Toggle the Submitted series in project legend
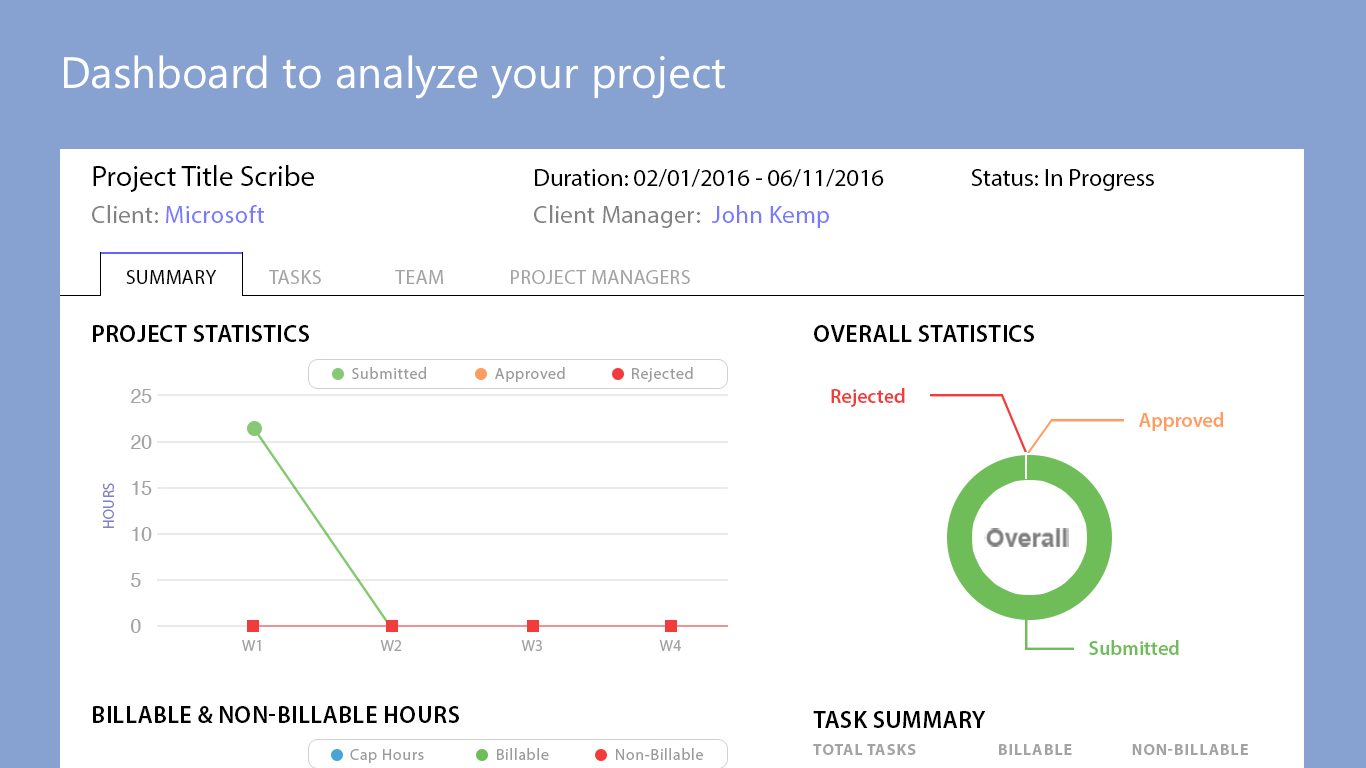 coord(379,374)
